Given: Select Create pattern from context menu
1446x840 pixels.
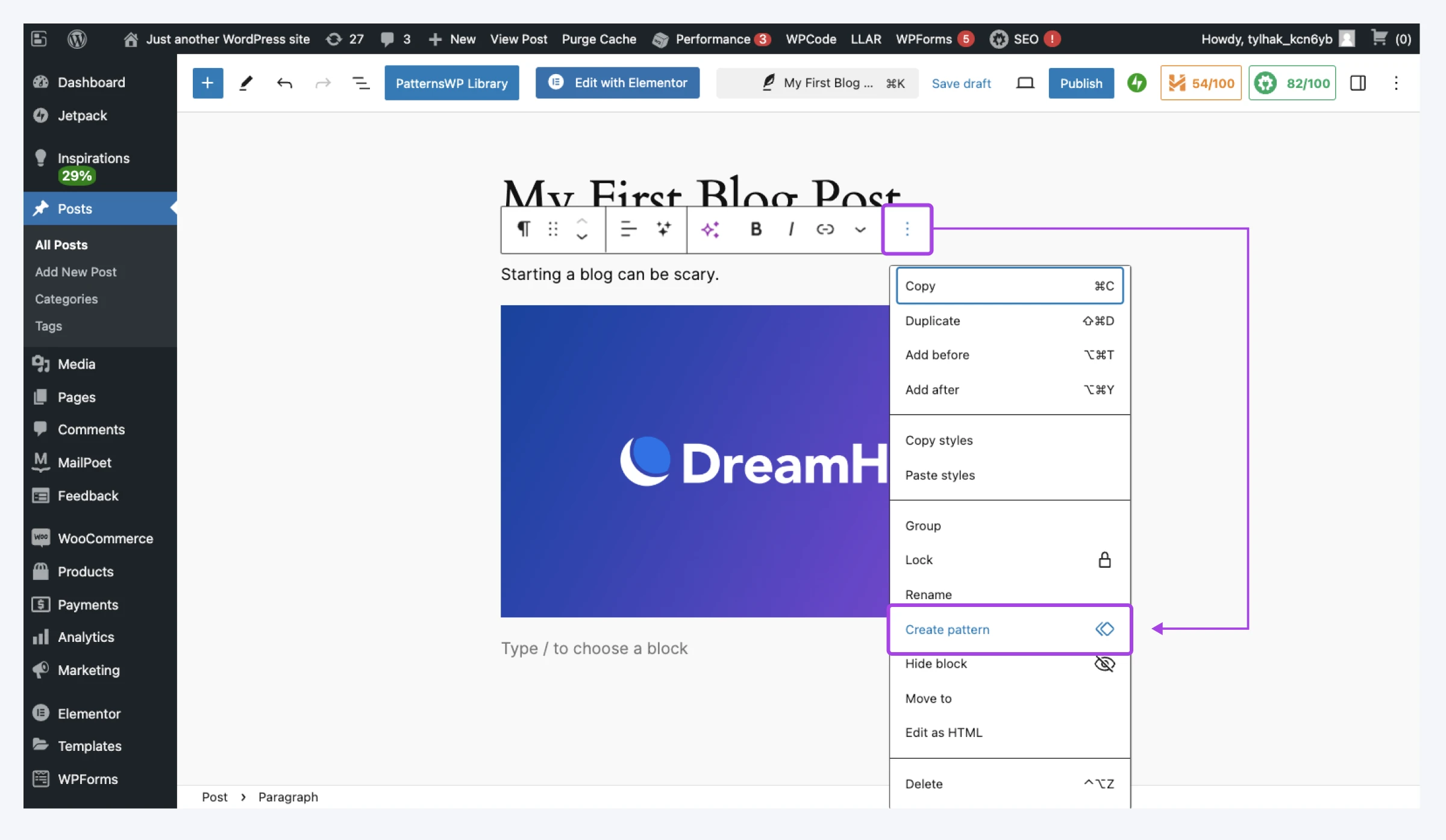Looking at the screenshot, I should [947, 629].
